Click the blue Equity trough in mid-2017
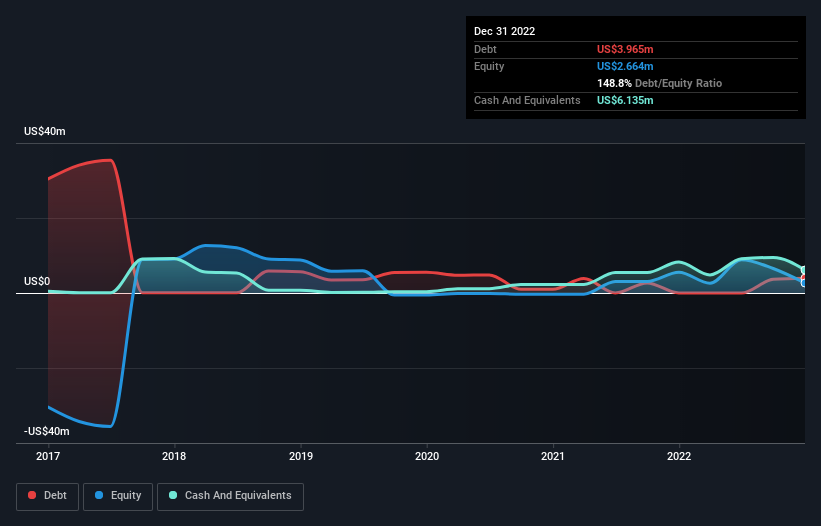Screen dimensions: 821x526 (x=110, y=427)
